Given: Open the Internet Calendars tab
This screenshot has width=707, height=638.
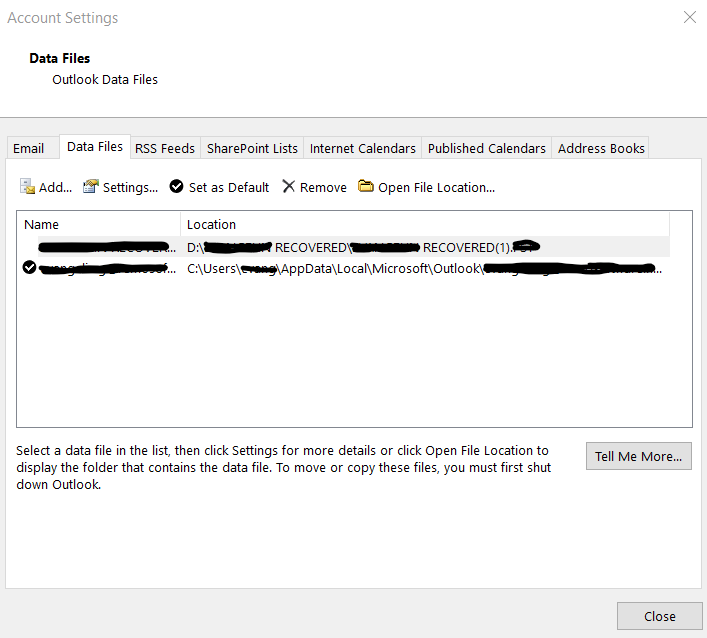Looking at the screenshot, I should pos(363,148).
